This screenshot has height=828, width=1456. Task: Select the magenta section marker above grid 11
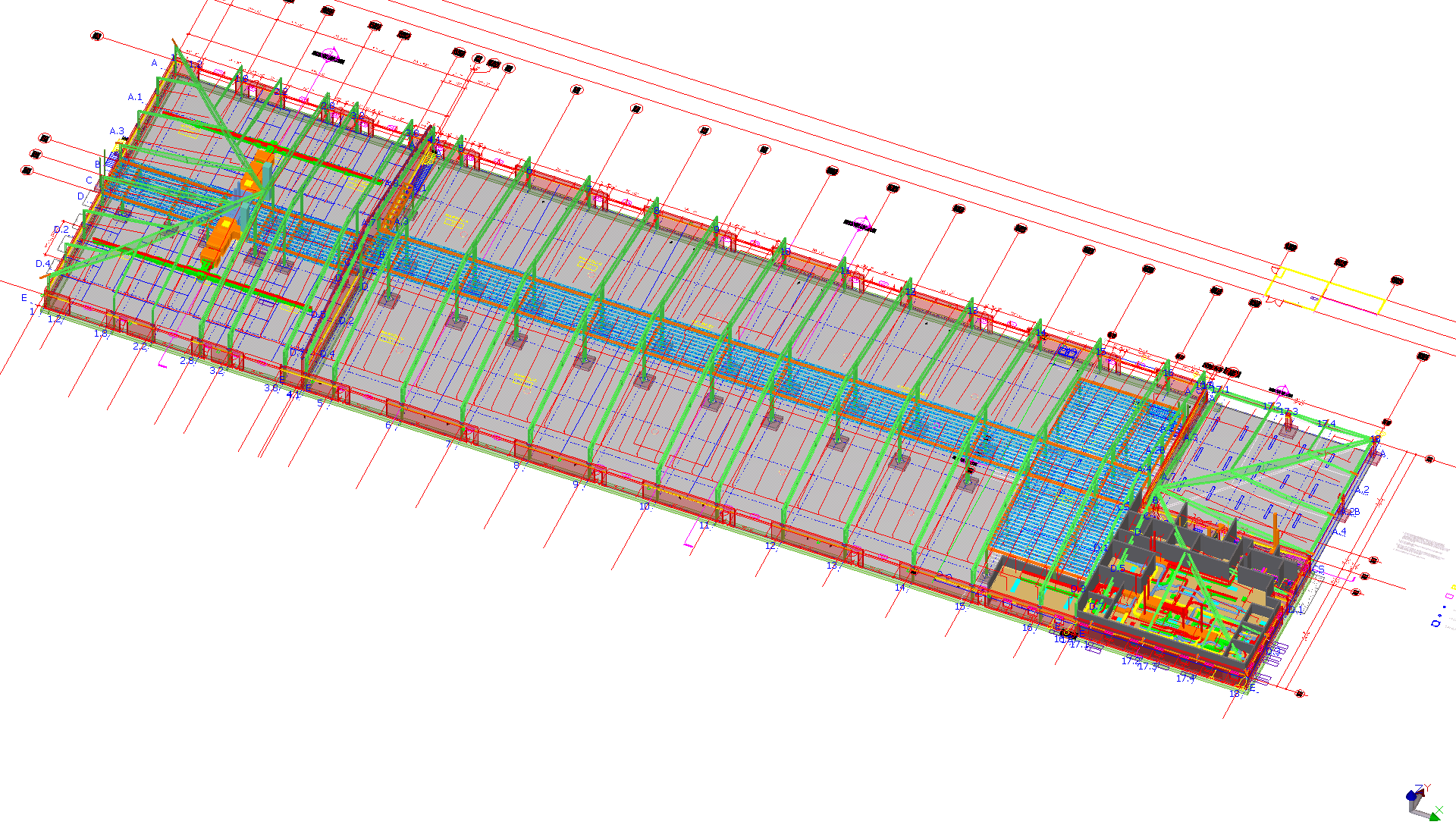tap(861, 224)
